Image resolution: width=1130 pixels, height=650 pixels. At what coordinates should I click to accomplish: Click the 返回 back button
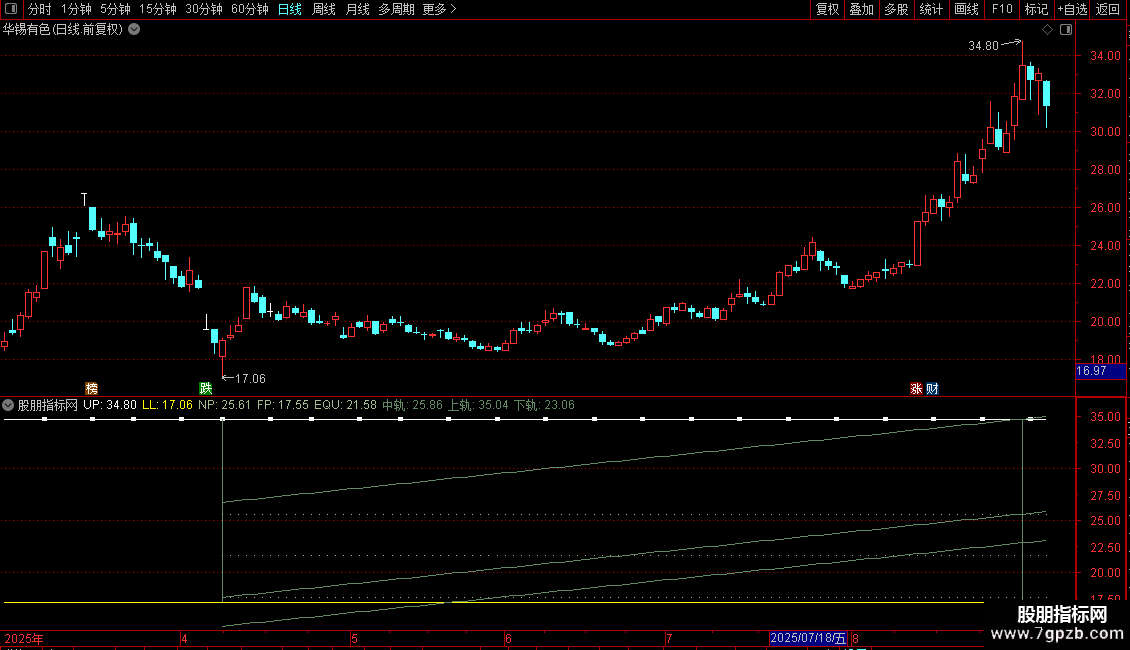click(x=1108, y=9)
